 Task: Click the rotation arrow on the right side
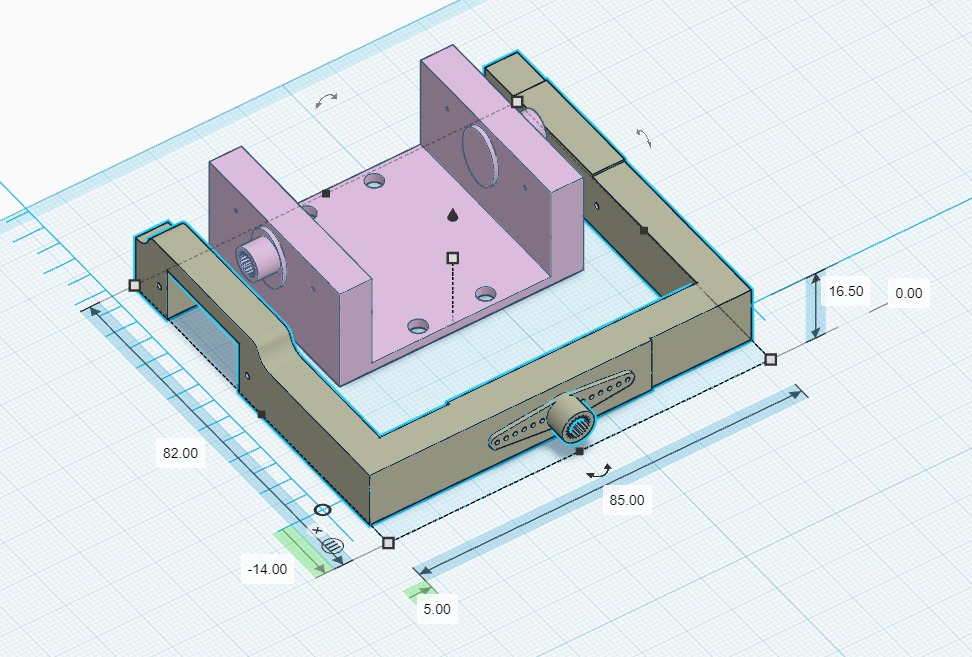tap(644, 138)
